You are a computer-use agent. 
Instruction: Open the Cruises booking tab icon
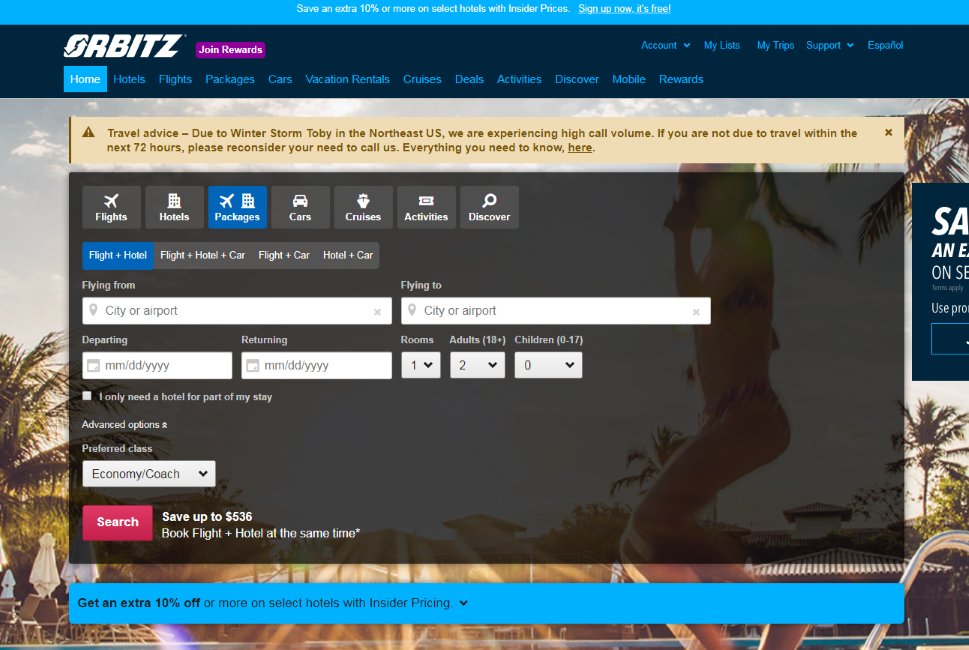click(x=362, y=201)
